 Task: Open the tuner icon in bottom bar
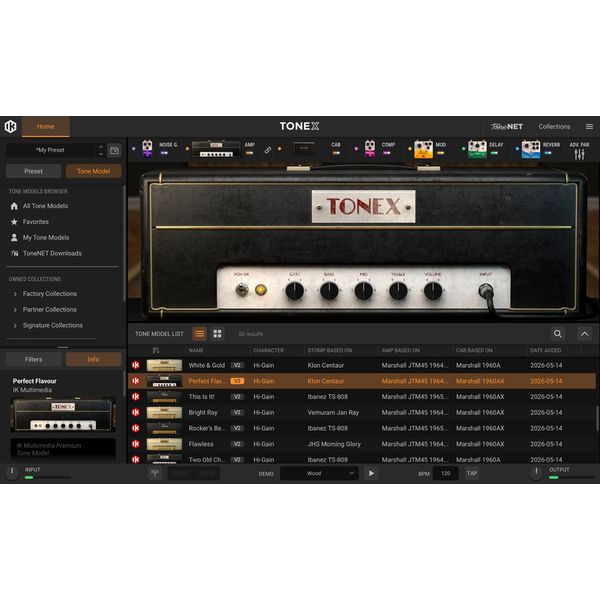pyautogui.click(x=155, y=474)
